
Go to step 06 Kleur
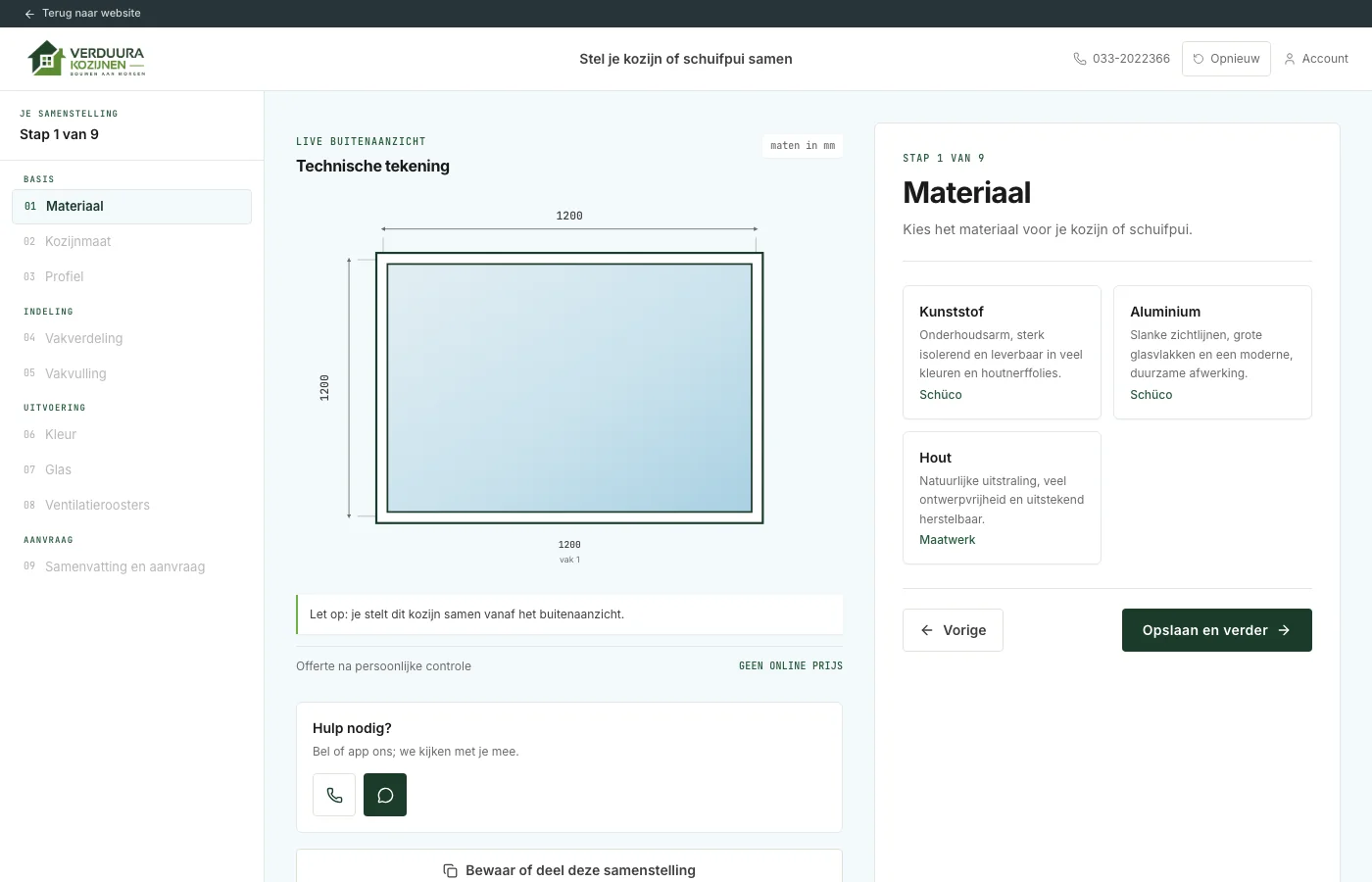(131, 434)
